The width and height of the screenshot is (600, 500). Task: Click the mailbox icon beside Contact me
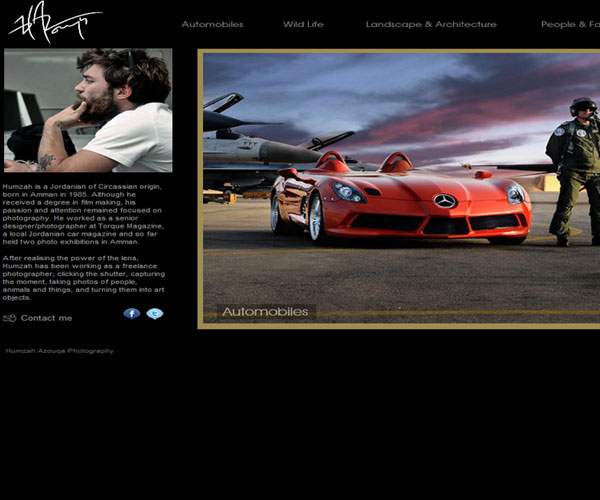10,318
